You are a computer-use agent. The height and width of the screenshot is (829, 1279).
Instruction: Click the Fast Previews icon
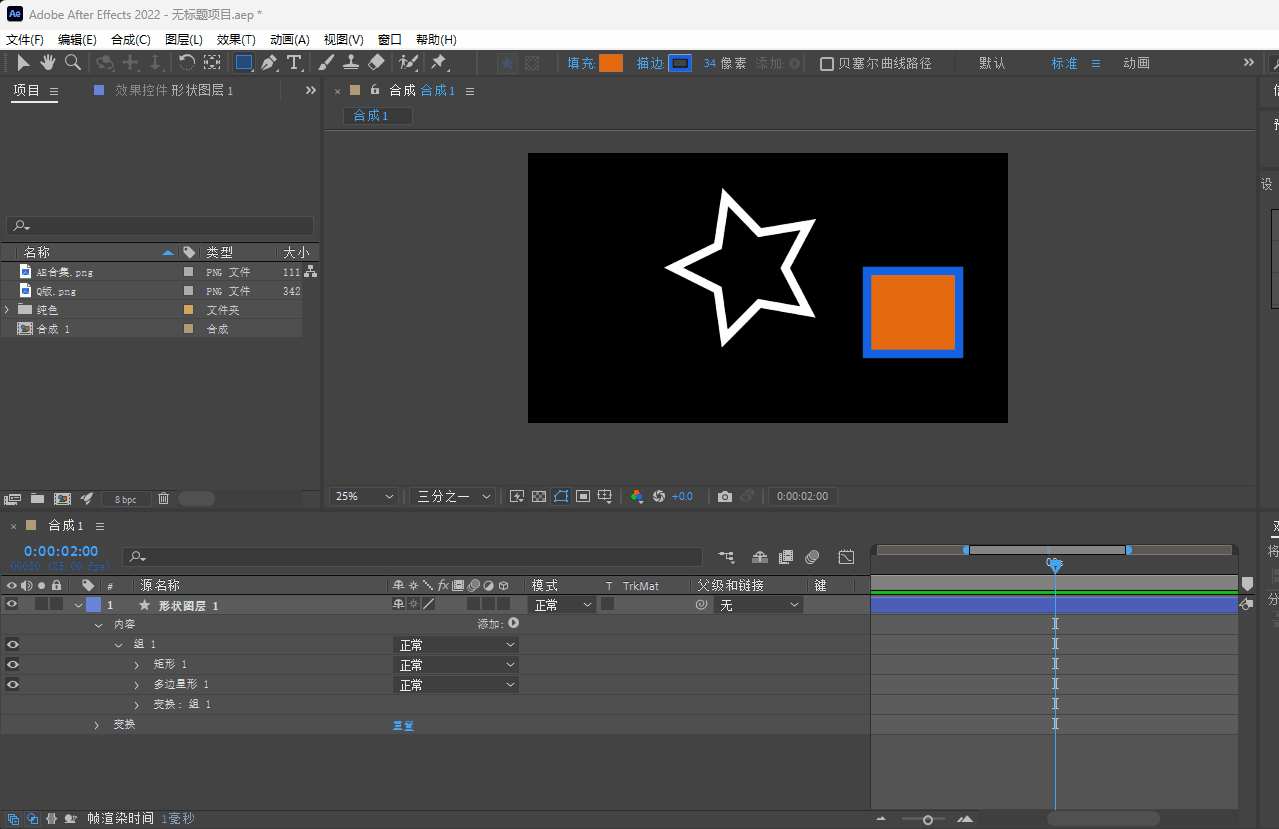[x=517, y=496]
